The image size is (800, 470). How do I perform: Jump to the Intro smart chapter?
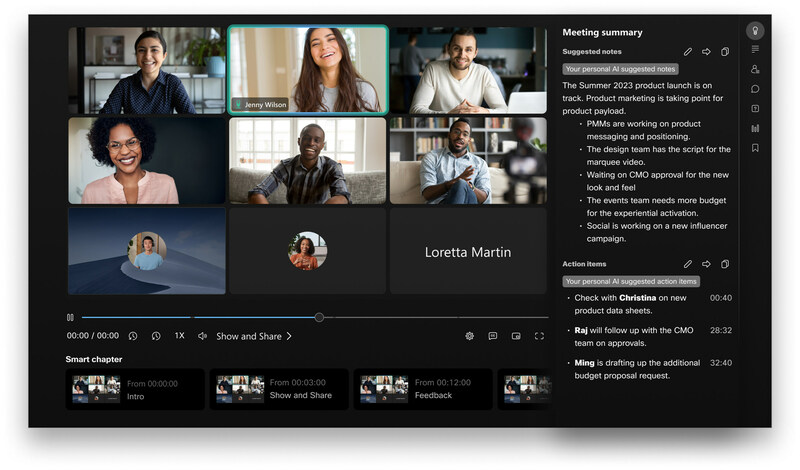point(135,389)
